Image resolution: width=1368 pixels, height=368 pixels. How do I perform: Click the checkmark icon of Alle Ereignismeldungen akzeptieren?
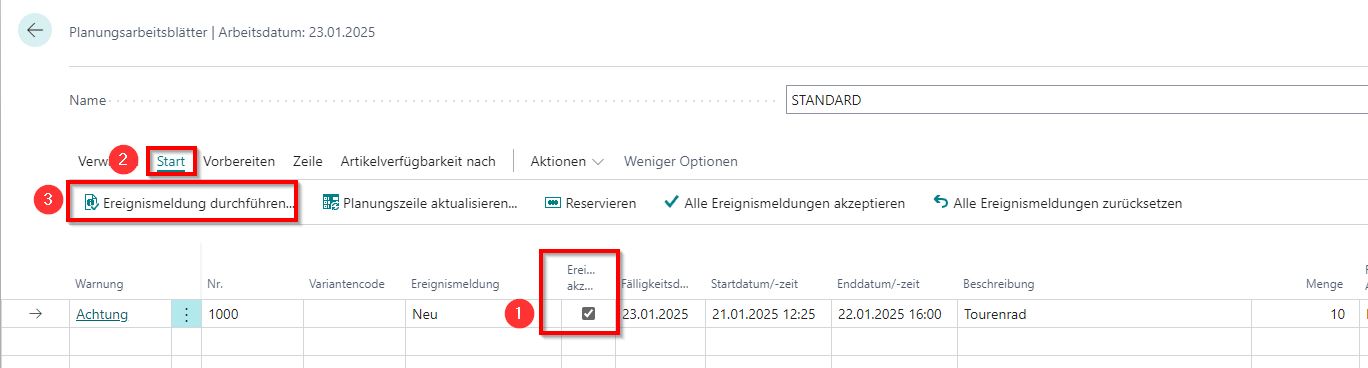[672, 202]
